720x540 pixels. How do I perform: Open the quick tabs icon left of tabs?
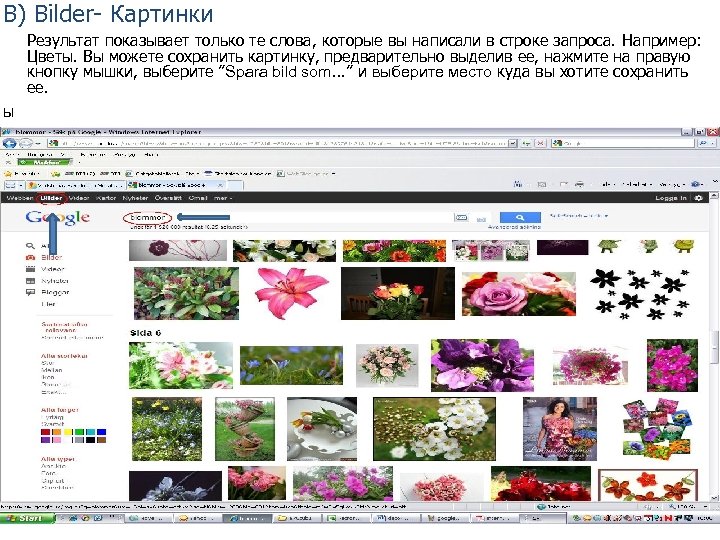10,185
